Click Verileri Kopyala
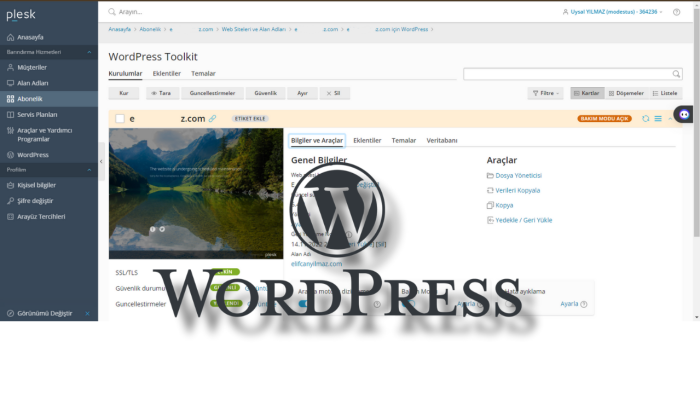Image resolution: width=700 pixels, height=394 pixels. (517, 191)
